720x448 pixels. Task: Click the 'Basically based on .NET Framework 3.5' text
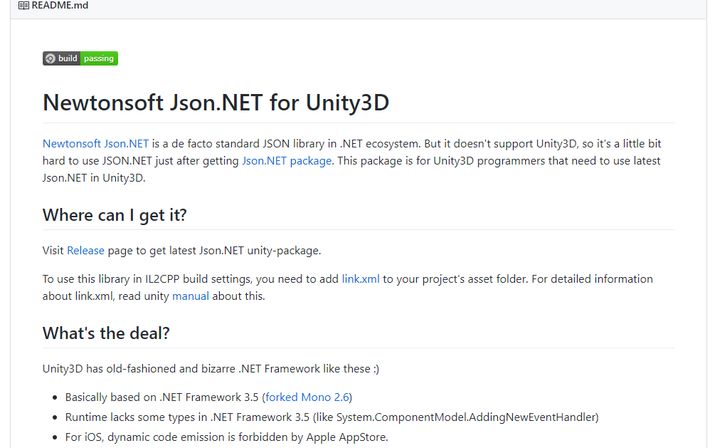[x=162, y=397]
